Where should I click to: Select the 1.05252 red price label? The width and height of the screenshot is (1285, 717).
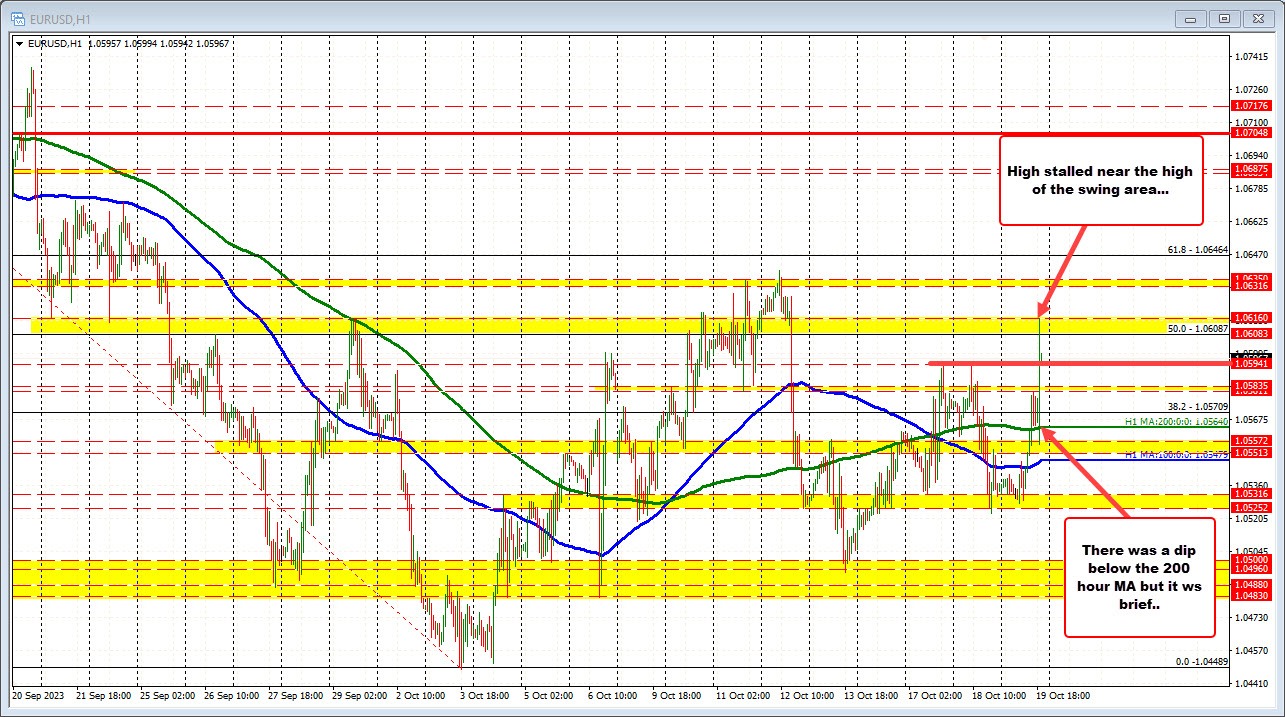pos(1252,507)
